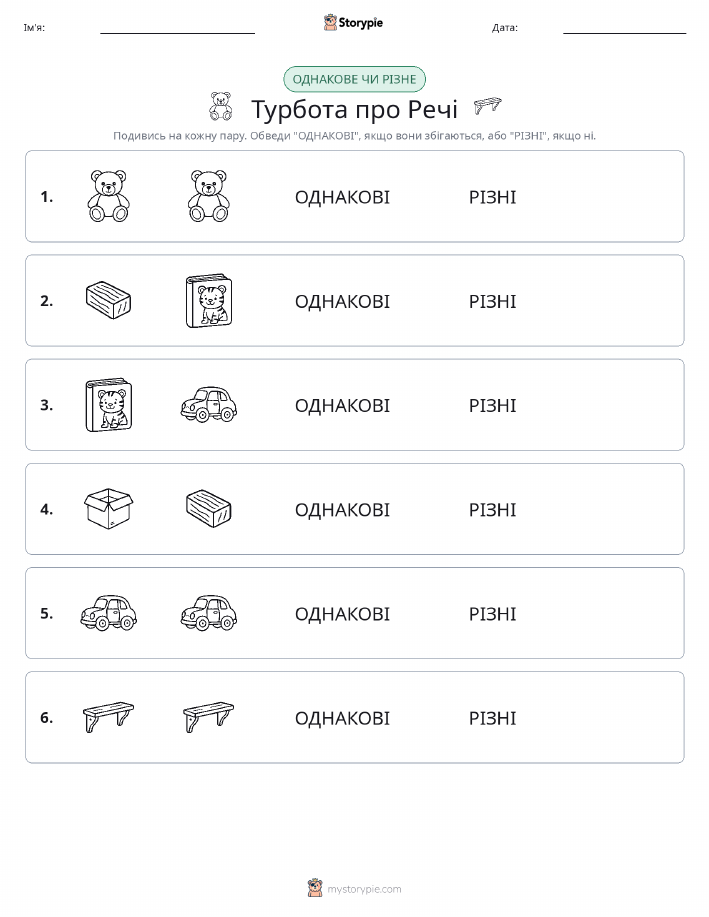Screen dimensions: 709x917
Task: Click the open cardboard box in row 4
Action: pos(108,509)
